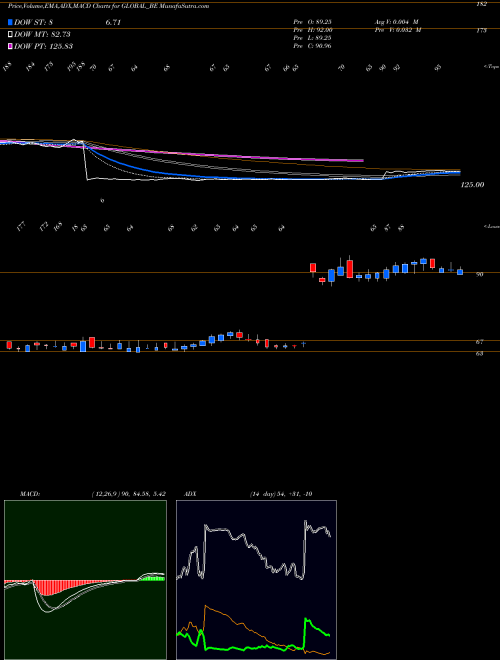Viewport: 500px width, 660px height.
Task: Click the 182 axis label at top right
Action: [x=482, y=4]
